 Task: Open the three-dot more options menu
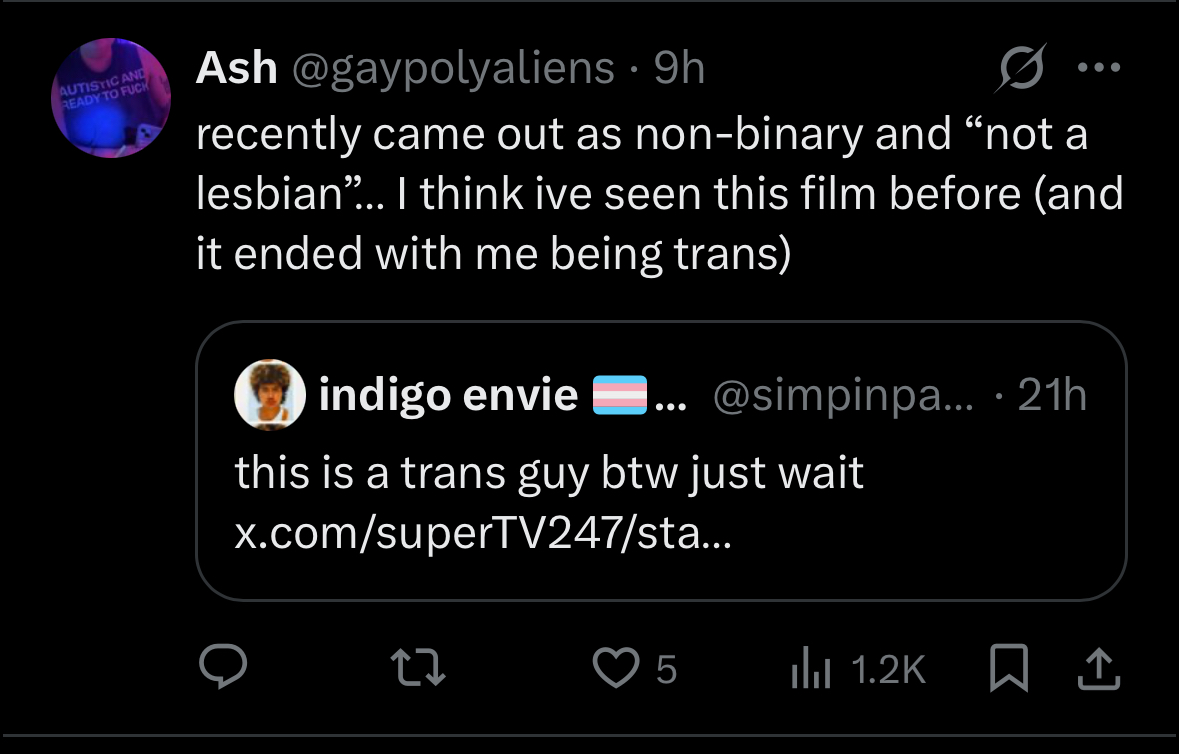[x=1099, y=68]
